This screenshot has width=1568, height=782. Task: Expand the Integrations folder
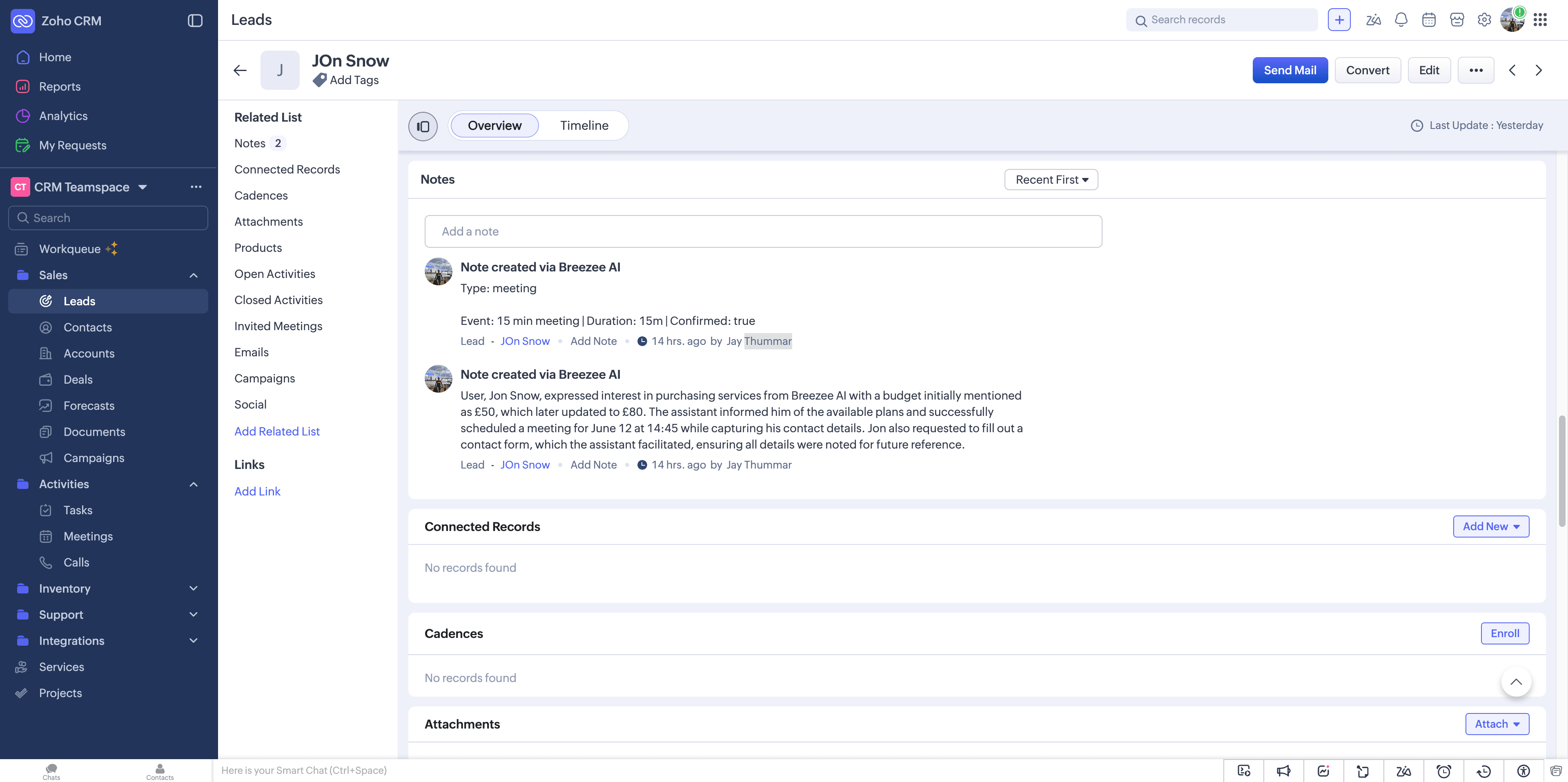point(193,641)
